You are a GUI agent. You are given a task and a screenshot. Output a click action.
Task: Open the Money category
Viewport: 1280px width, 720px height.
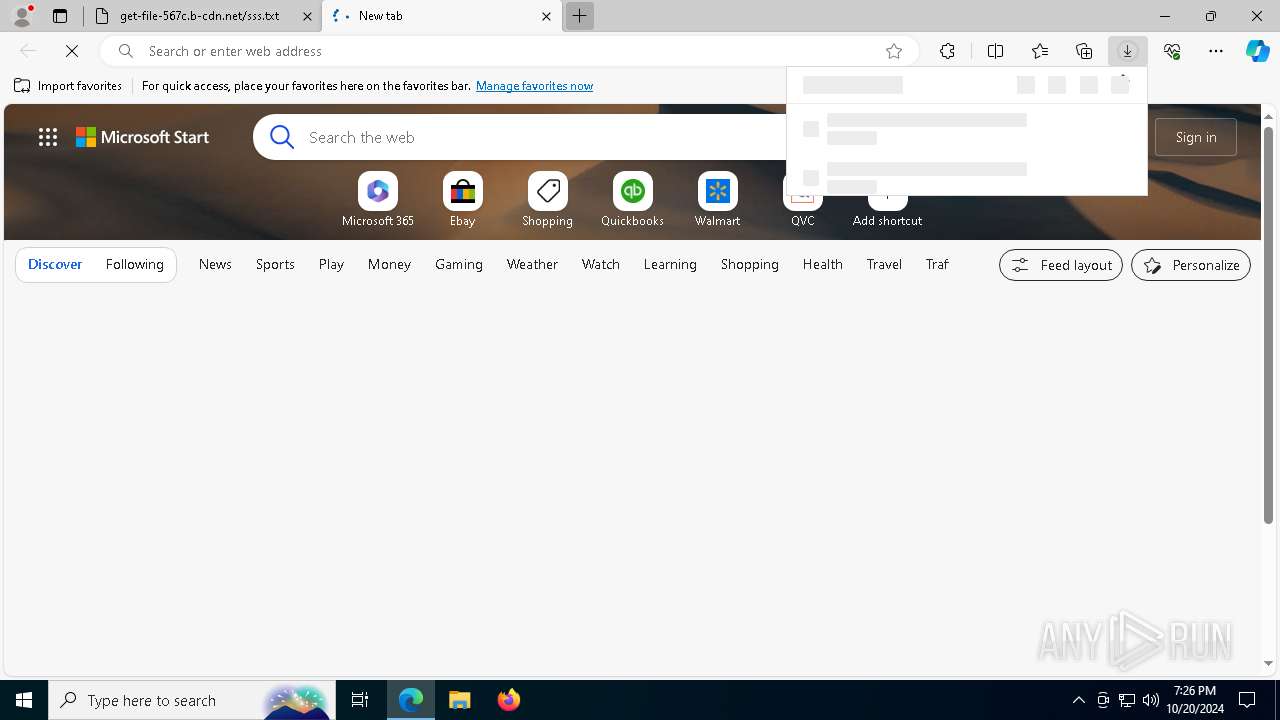point(389,264)
